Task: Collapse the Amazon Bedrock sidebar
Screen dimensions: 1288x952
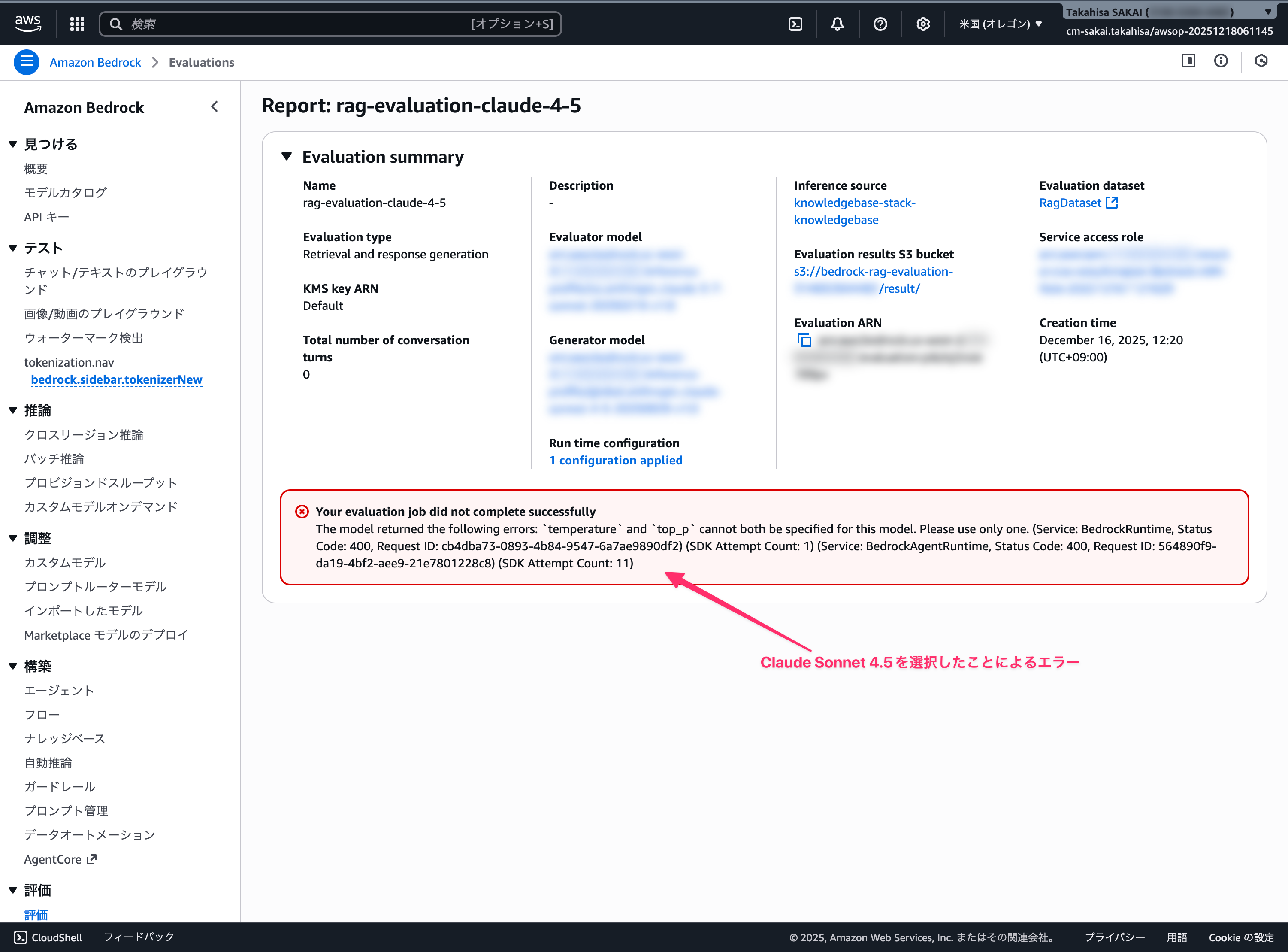Action: tap(214, 106)
